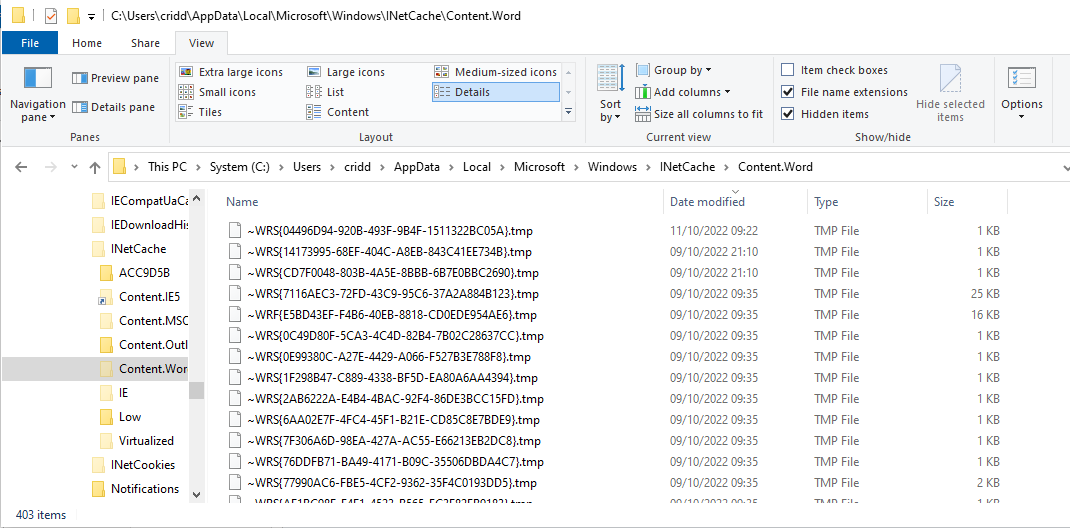The image size is (1070, 528).
Task: Go back with the back arrow
Action: (21, 167)
